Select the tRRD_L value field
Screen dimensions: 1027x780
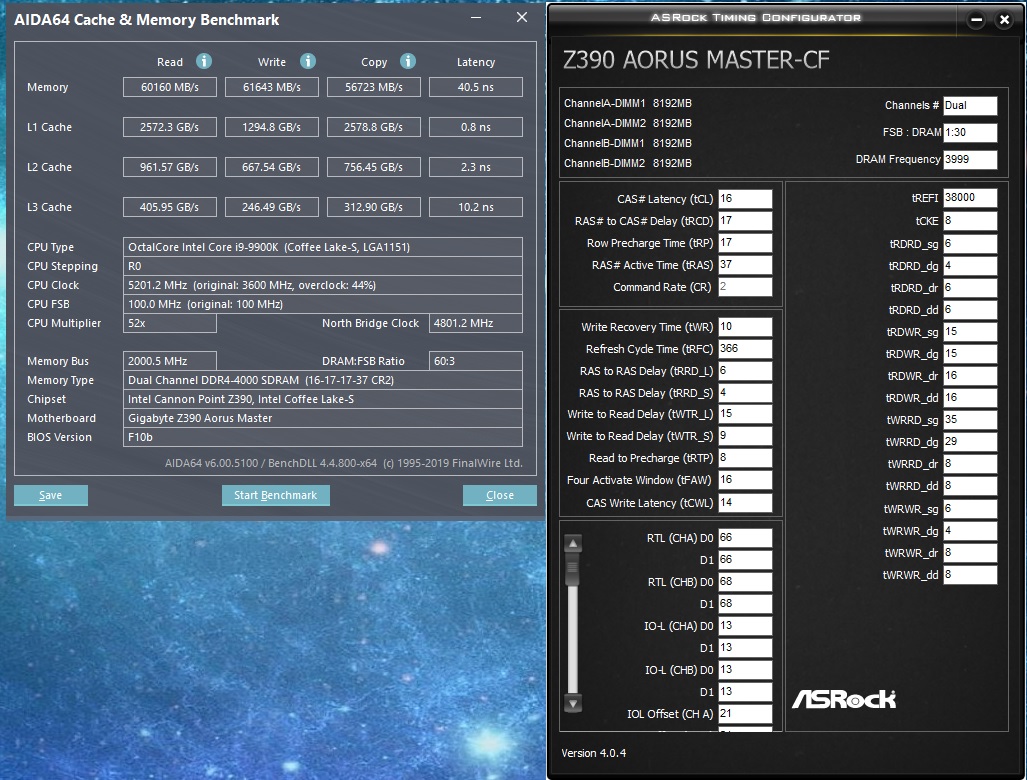coord(745,371)
